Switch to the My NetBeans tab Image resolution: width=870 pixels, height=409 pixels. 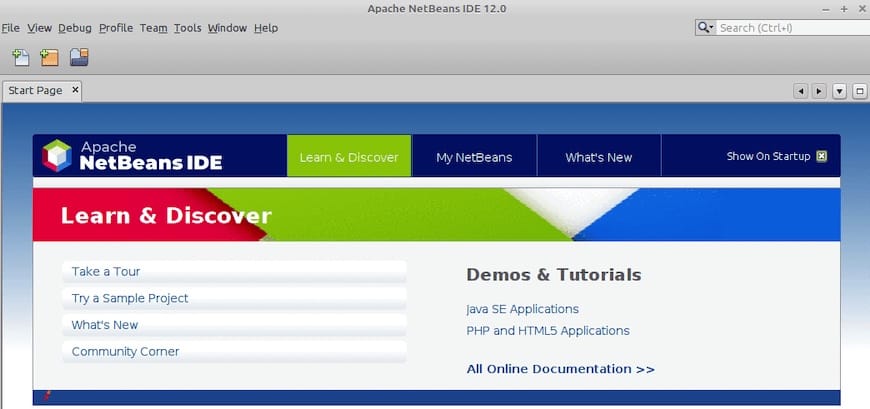click(x=474, y=156)
